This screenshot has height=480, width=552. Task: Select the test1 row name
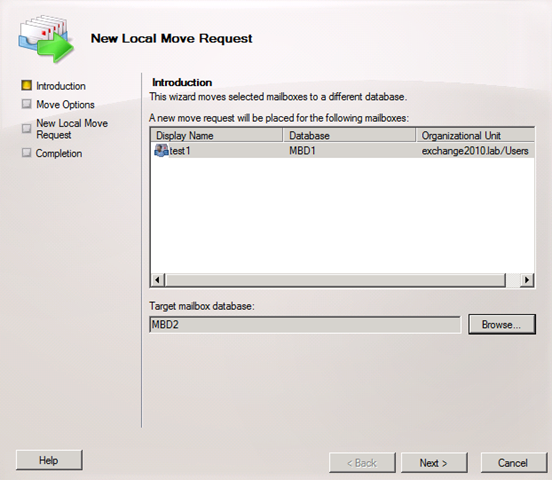point(180,151)
